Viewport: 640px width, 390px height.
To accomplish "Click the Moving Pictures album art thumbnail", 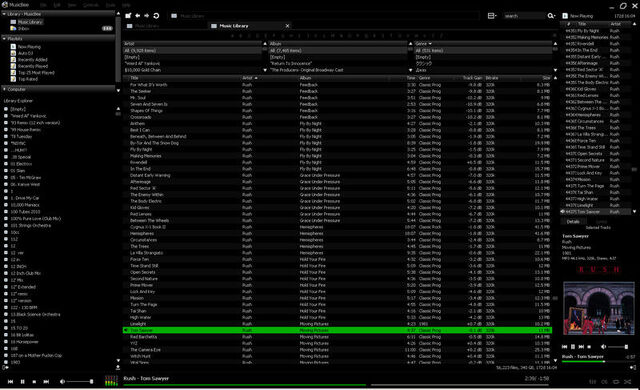I will click(599, 308).
